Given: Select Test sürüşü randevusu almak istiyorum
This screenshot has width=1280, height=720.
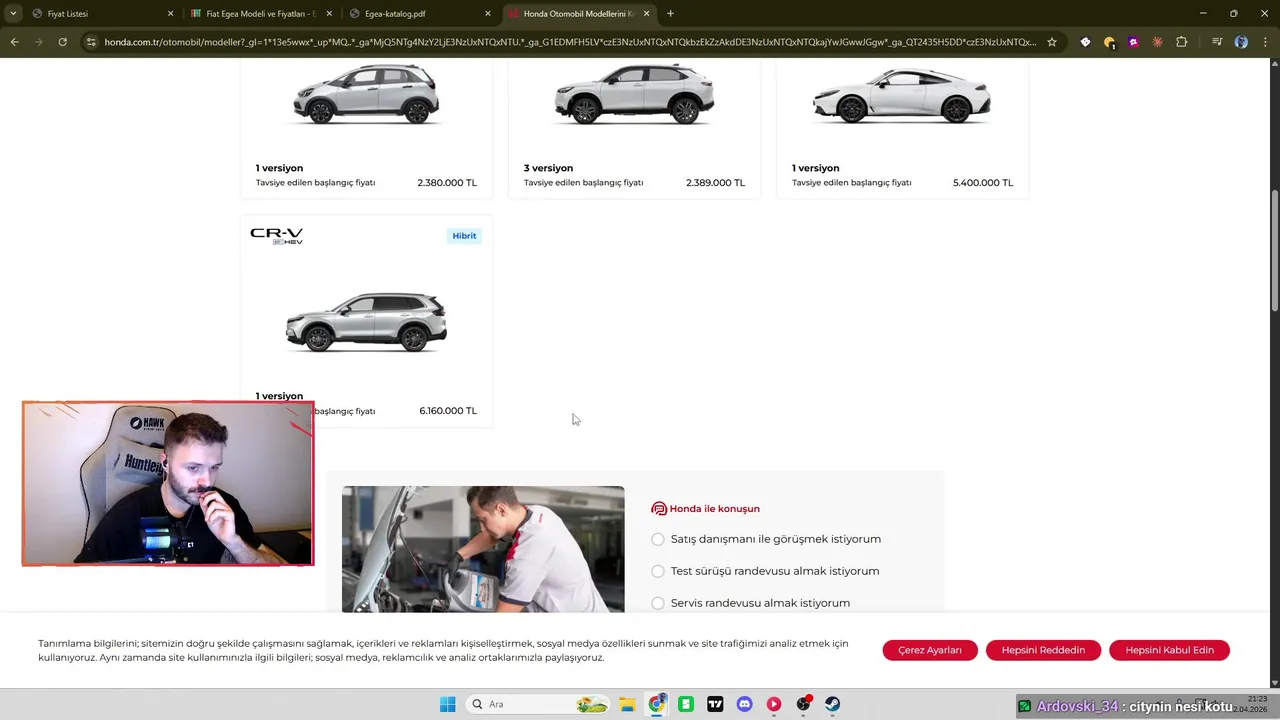Looking at the screenshot, I should (658, 571).
